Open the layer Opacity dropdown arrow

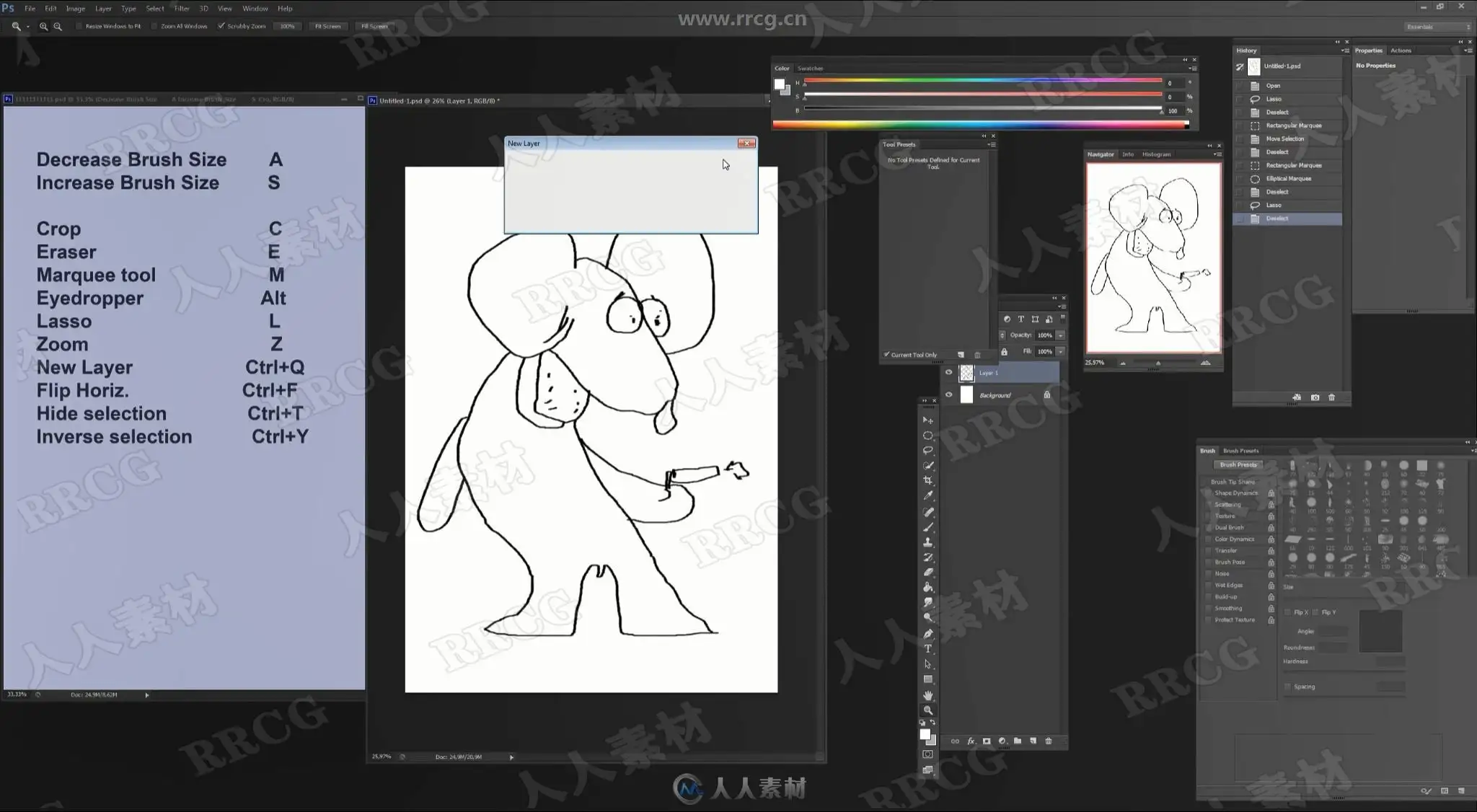[1060, 335]
